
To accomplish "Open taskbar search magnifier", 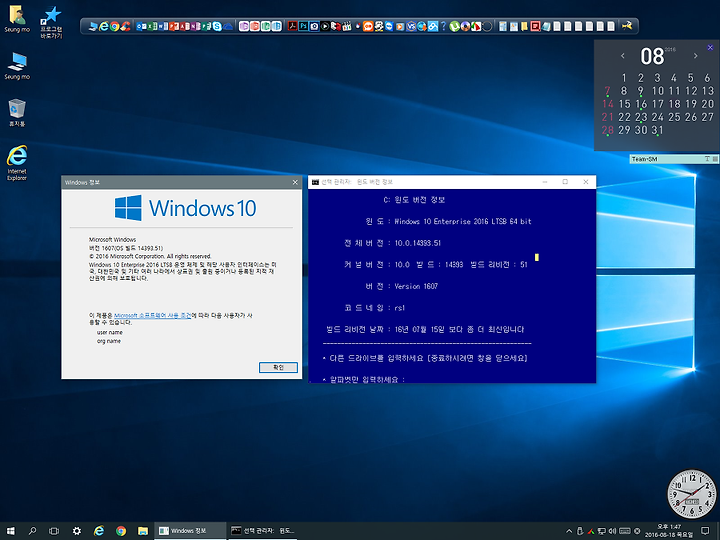I will pos(32,531).
